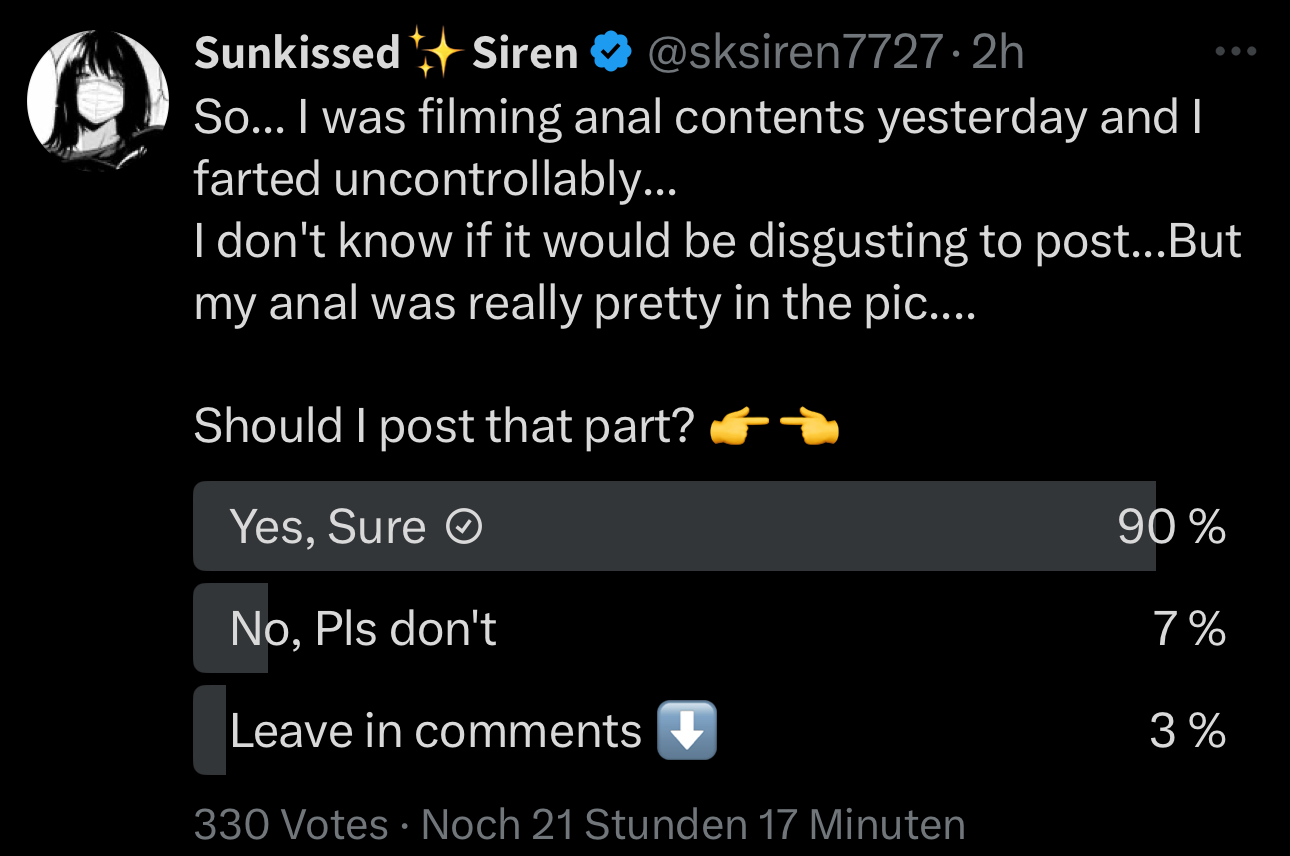Open the Sunkissed Siren profile name
Image resolution: width=1290 pixels, height=856 pixels.
click(x=385, y=52)
